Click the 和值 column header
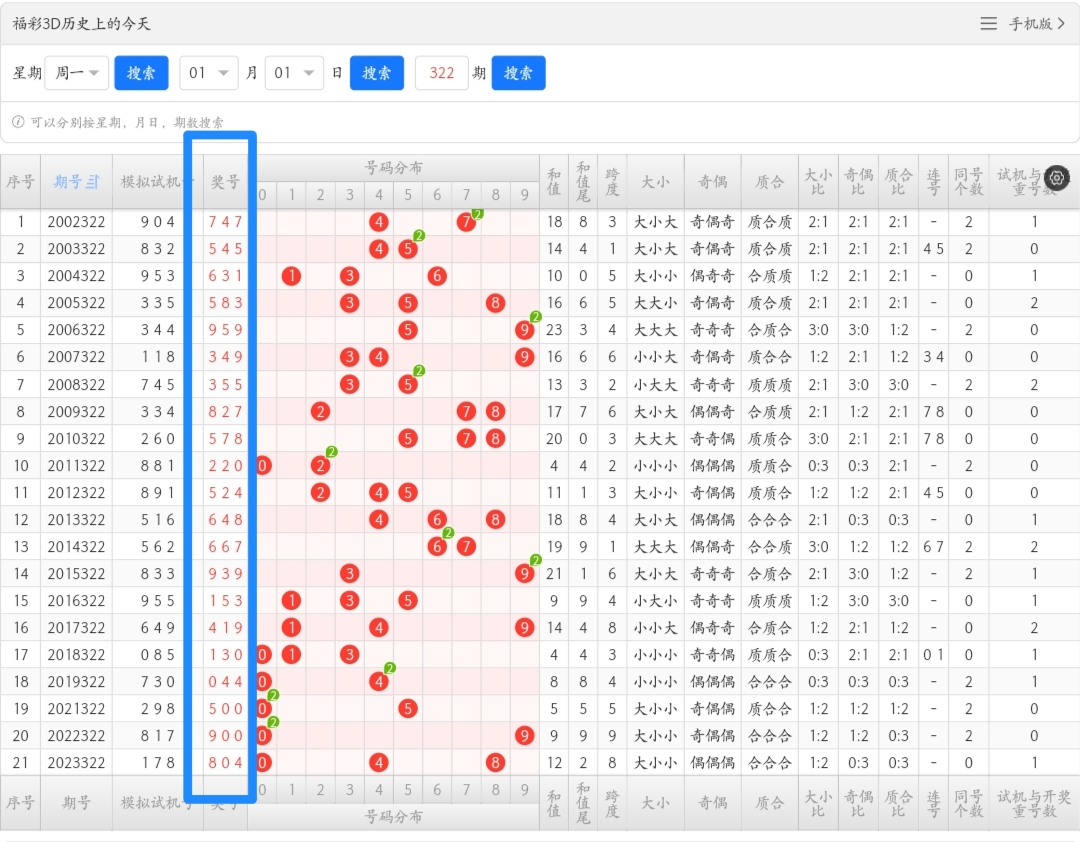This screenshot has width=1080, height=842. (x=554, y=182)
